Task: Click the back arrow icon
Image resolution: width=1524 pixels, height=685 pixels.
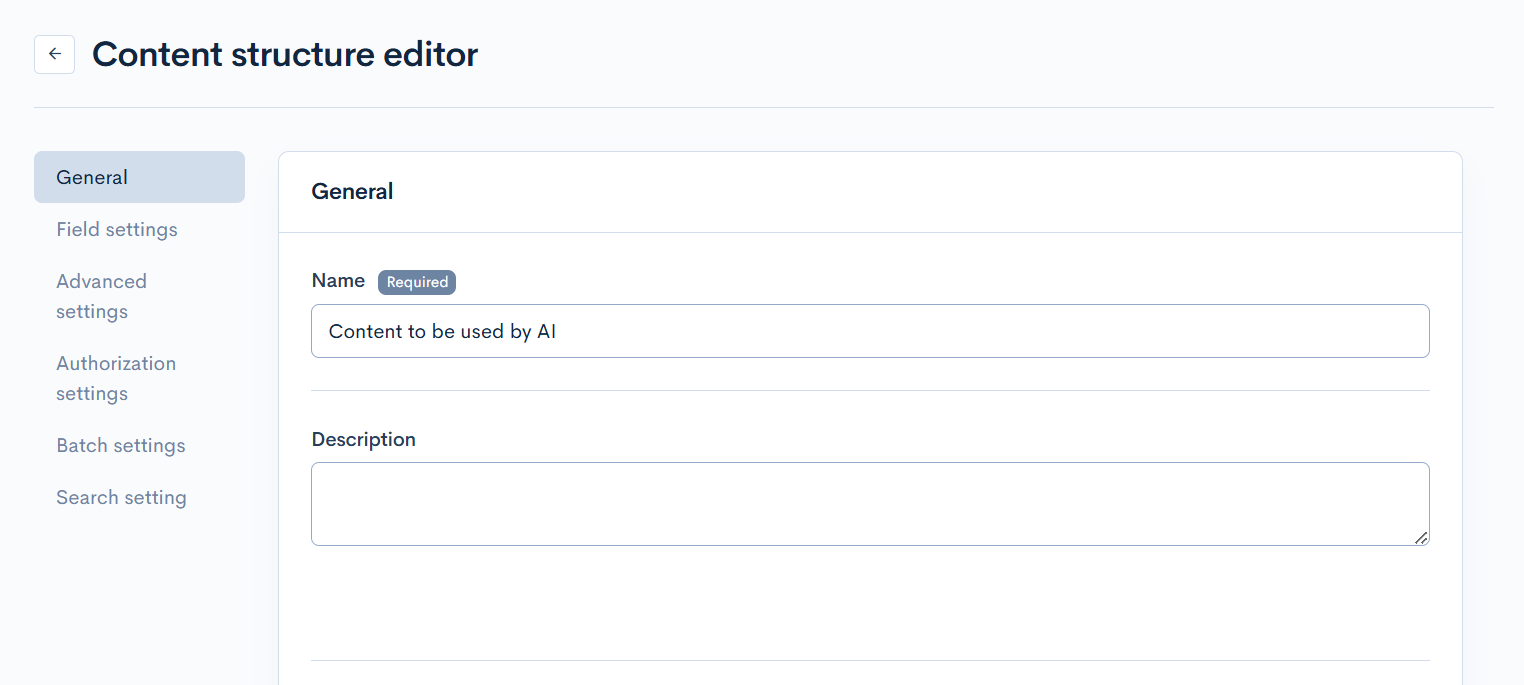Action: 54,54
